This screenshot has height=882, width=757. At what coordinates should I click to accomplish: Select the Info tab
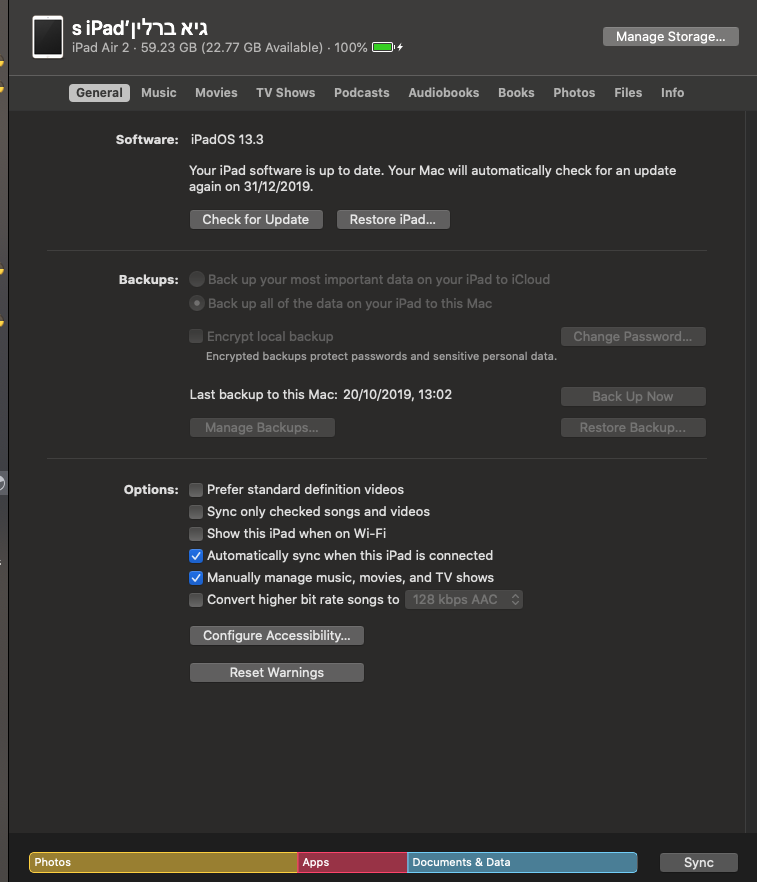pyautogui.click(x=673, y=93)
